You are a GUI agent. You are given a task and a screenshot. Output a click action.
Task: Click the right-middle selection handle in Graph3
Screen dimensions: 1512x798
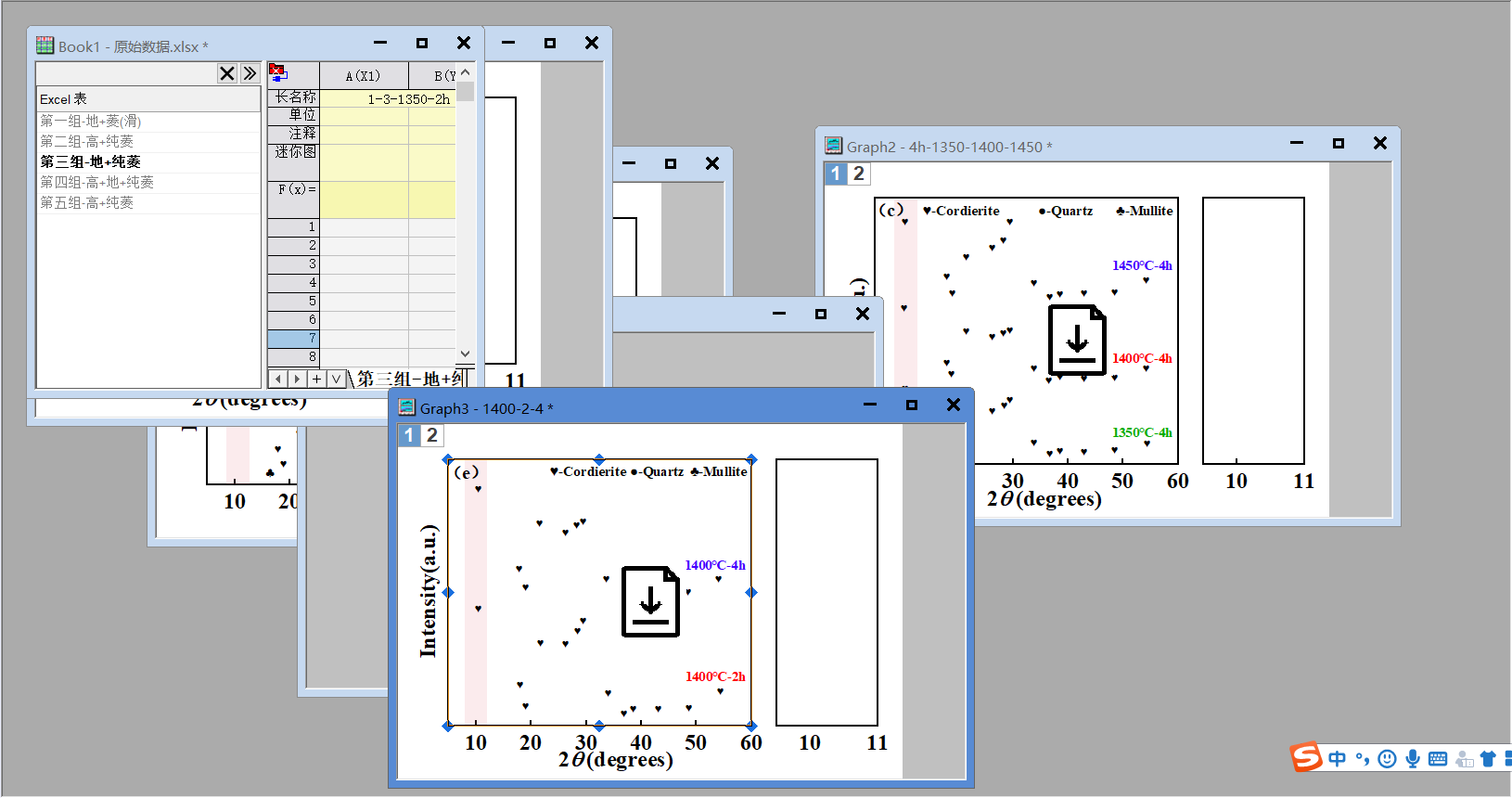point(751,592)
